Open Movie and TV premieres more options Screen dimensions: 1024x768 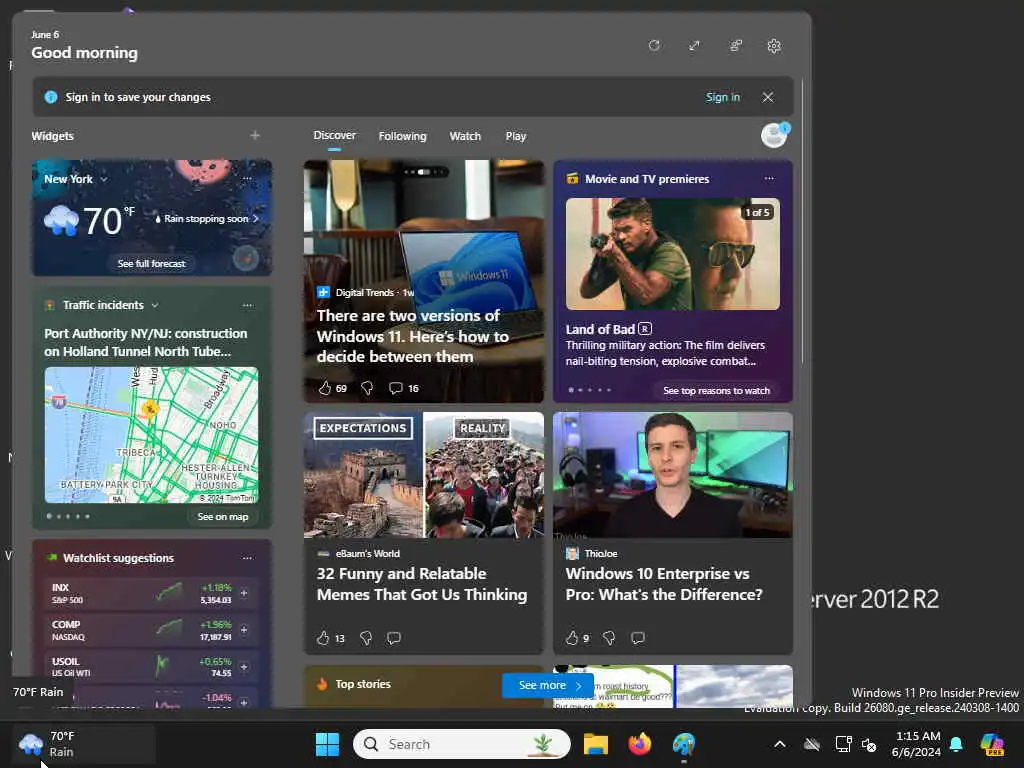[x=769, y=178]
